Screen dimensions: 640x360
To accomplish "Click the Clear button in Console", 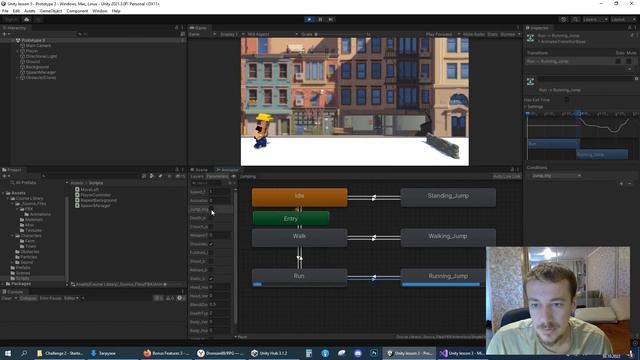I will coord(7,298).
